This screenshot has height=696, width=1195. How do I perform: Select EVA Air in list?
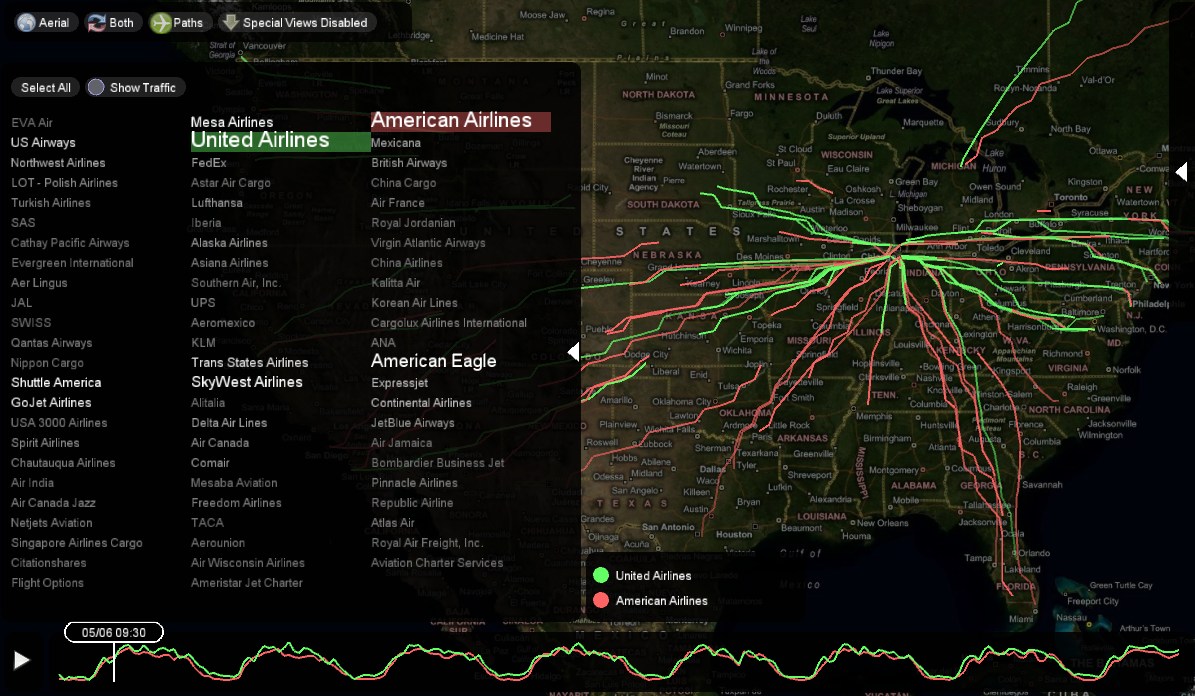pyautogui.click(x=31, y=123)
